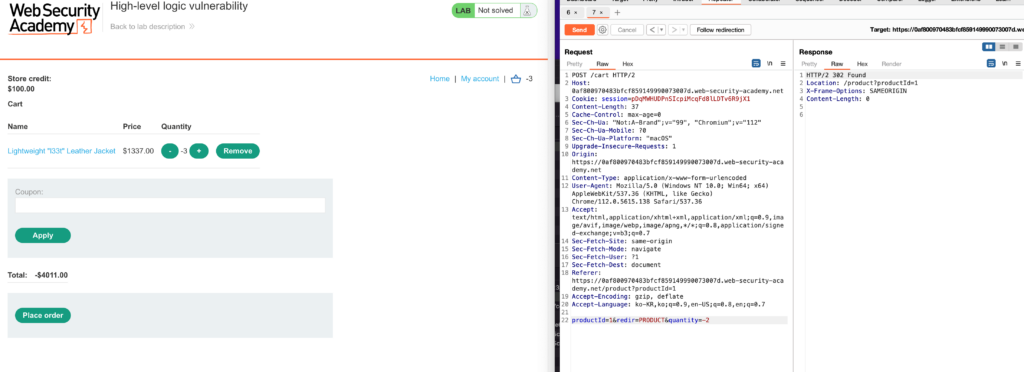Image resolution: width=1024 pixels, height=372 pixels.
Task: Click the Cancel request button
Action: tap(626, 30)
